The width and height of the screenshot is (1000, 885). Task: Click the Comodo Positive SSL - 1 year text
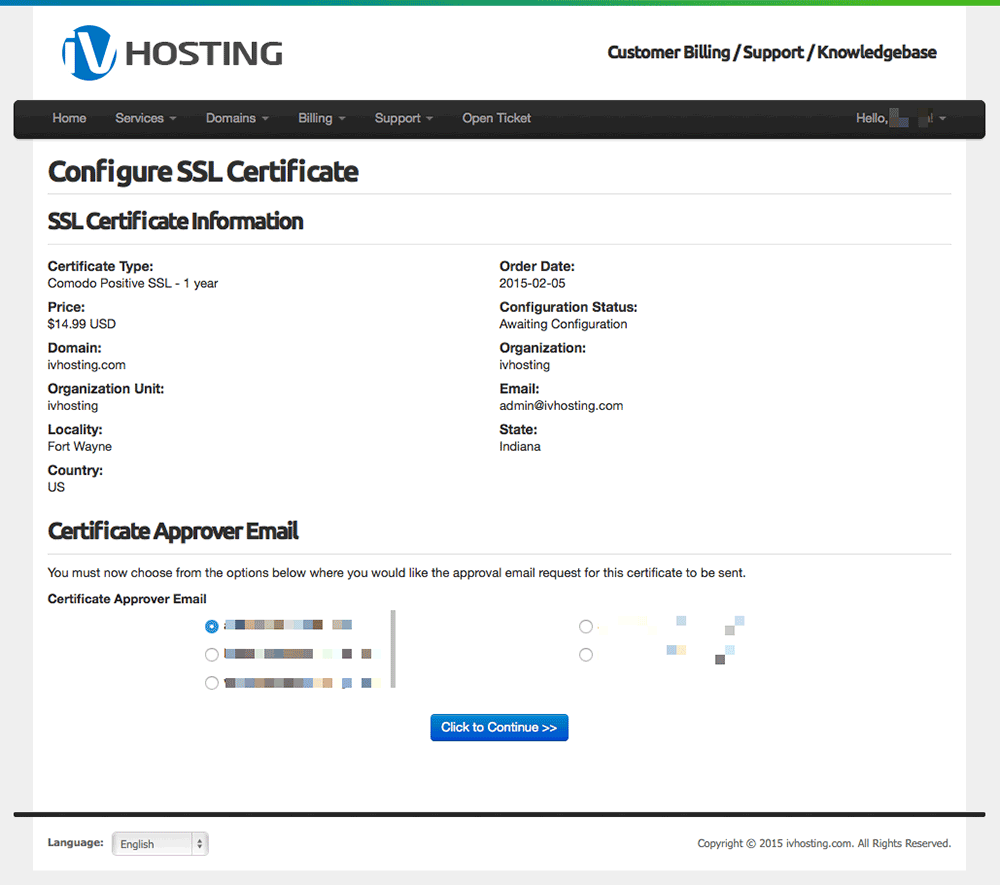click(x=133, y=283)
